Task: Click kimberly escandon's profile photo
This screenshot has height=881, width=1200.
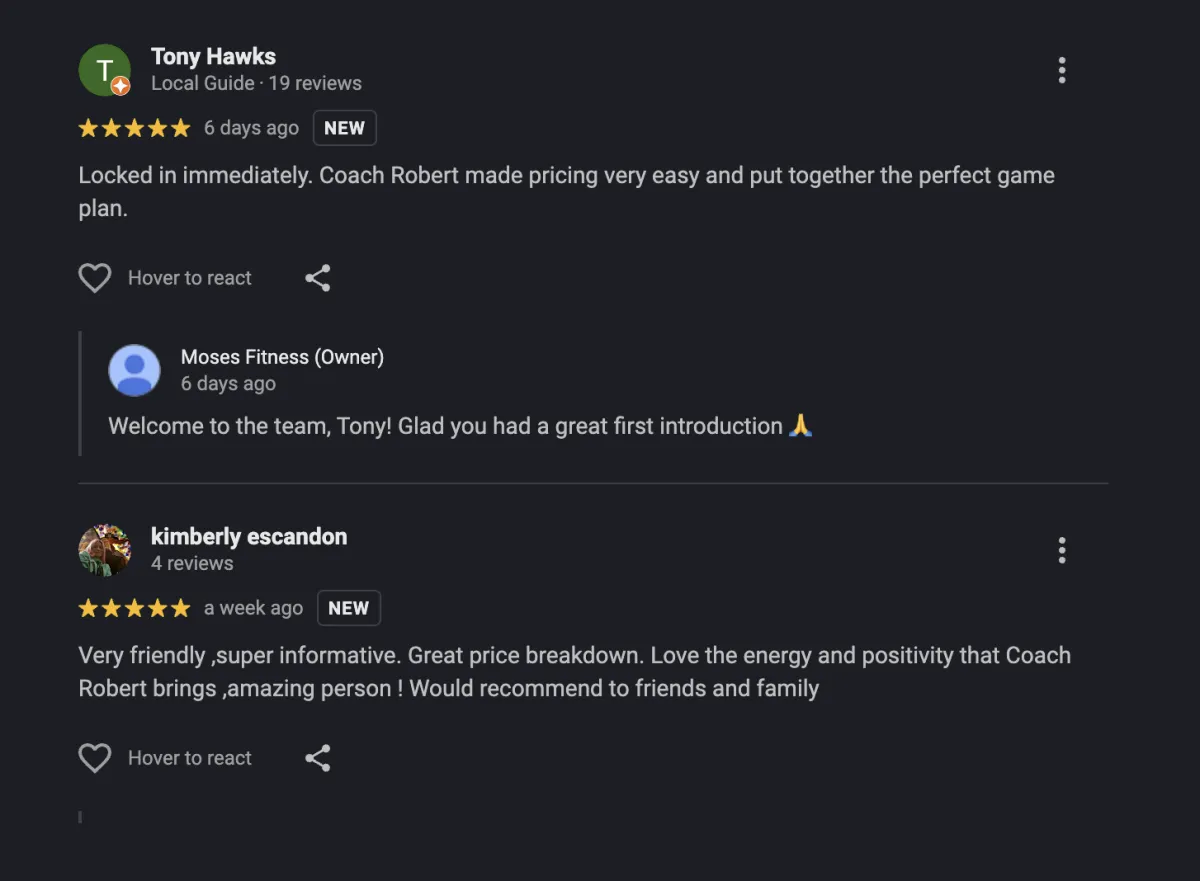Action: (104, 550)
